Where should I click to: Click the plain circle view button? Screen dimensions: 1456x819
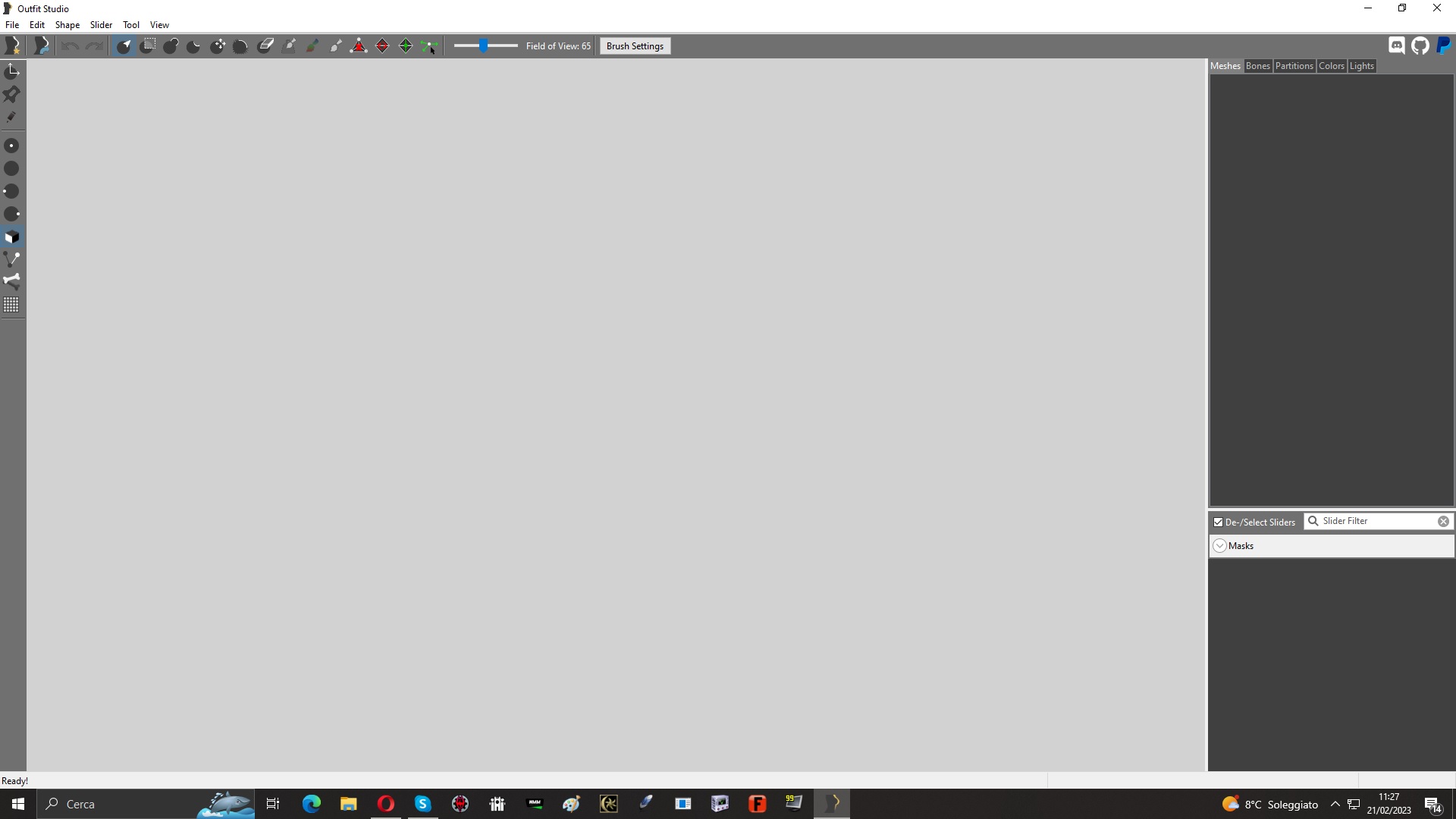click(12, 168)
